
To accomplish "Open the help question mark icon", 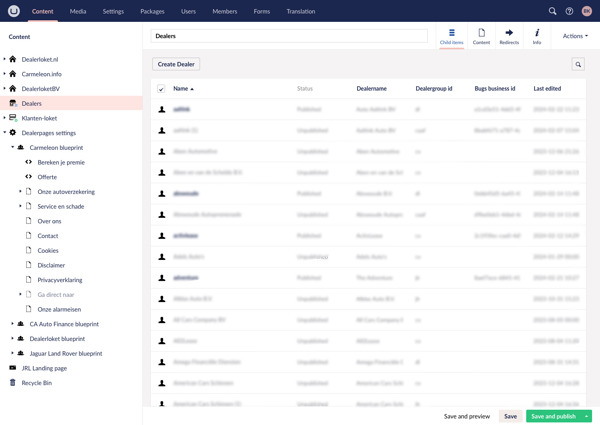I will pyautogui.click(x=569, y=11).
